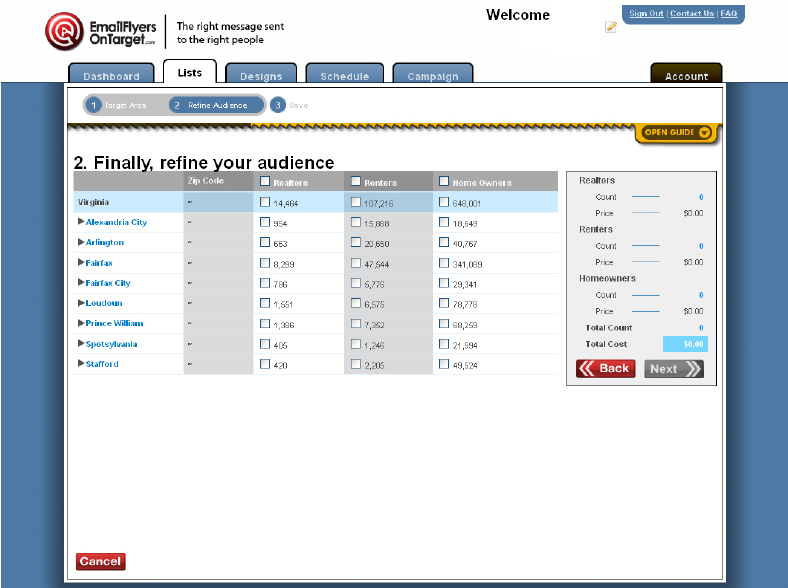Open the FAQ link
The height and width of the screenshot is (588, 788).
(x=728, y=14)
